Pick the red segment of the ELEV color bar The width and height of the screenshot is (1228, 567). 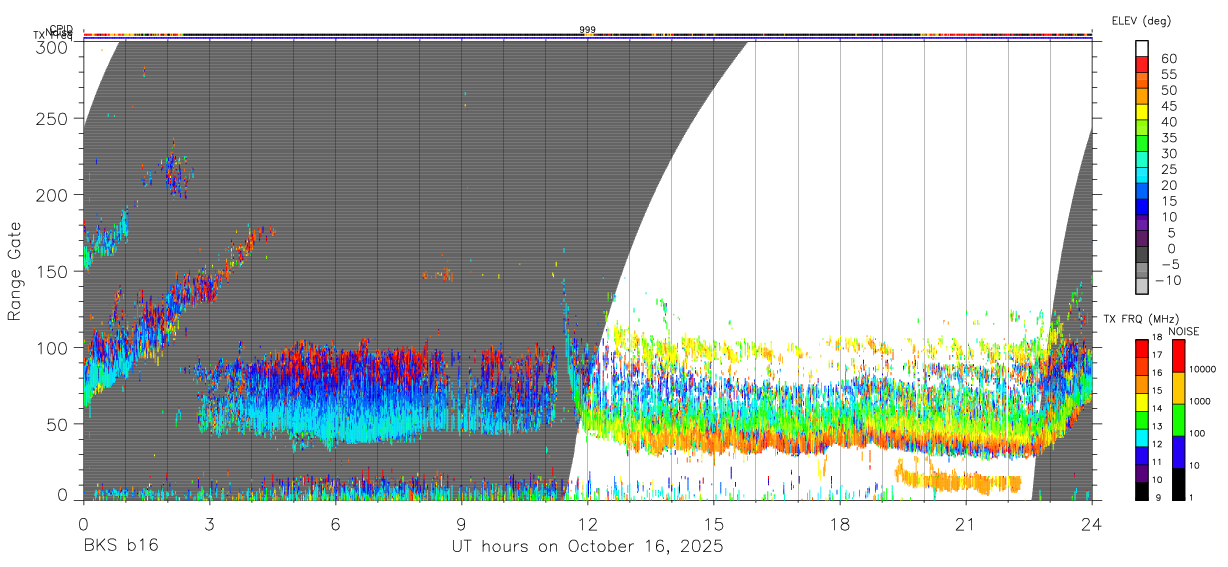[x=1142, y=64]
